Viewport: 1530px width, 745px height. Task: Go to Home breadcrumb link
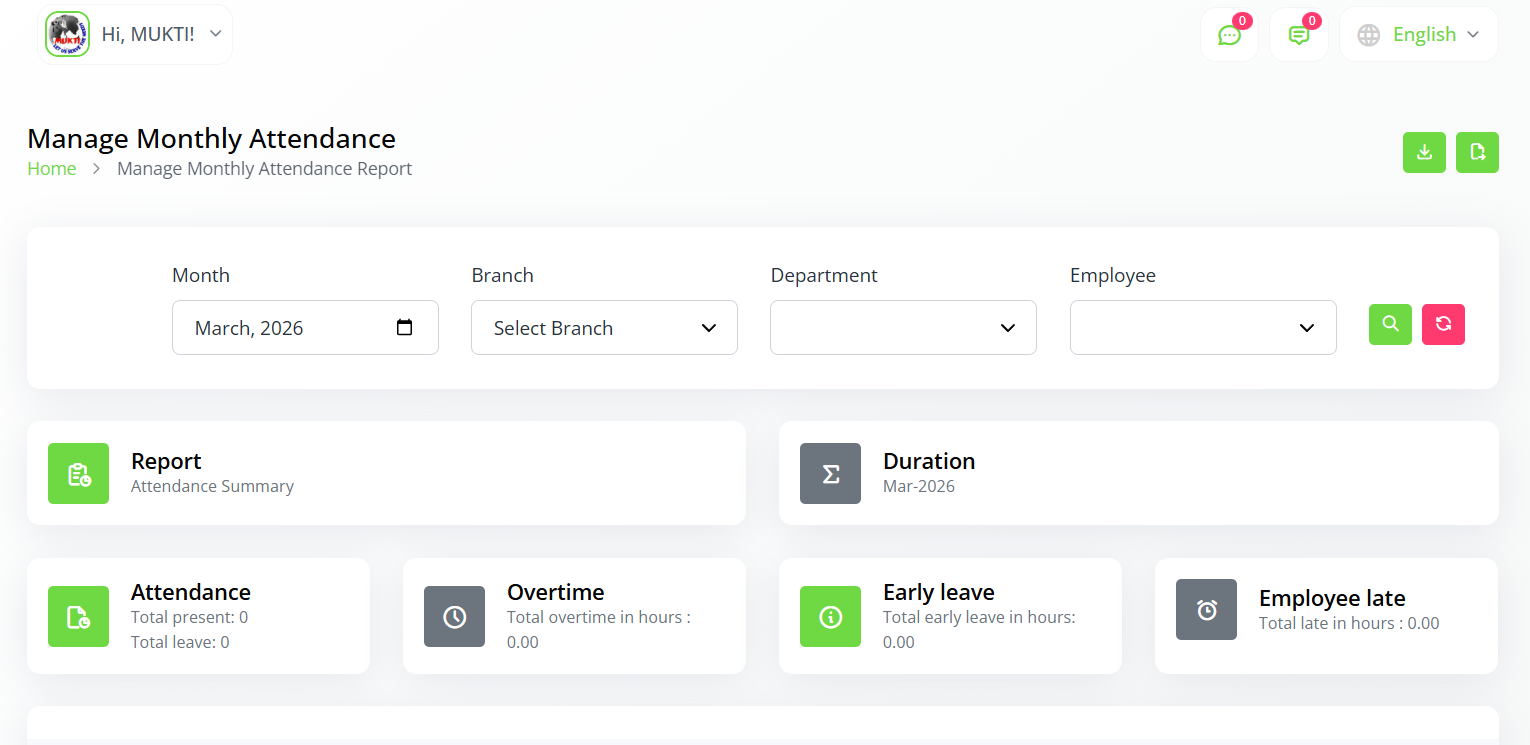coord(52,168)
